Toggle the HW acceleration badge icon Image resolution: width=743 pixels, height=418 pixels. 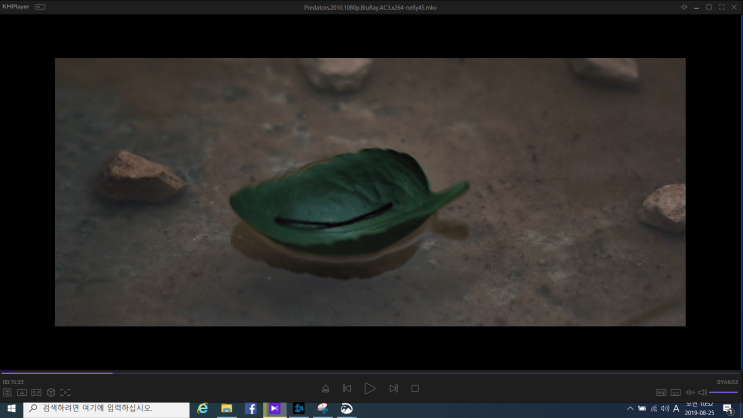(x=661, y=392)
